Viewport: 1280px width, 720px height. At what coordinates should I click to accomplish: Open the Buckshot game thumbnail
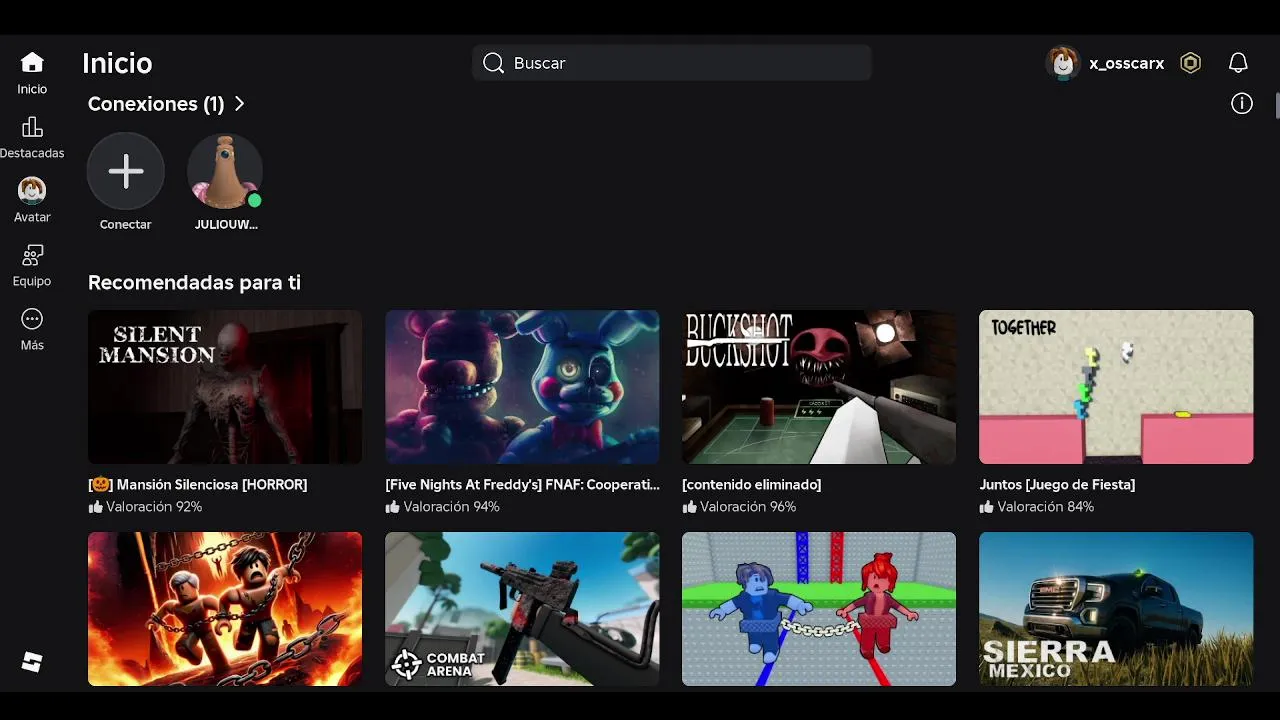coord(819,387)
